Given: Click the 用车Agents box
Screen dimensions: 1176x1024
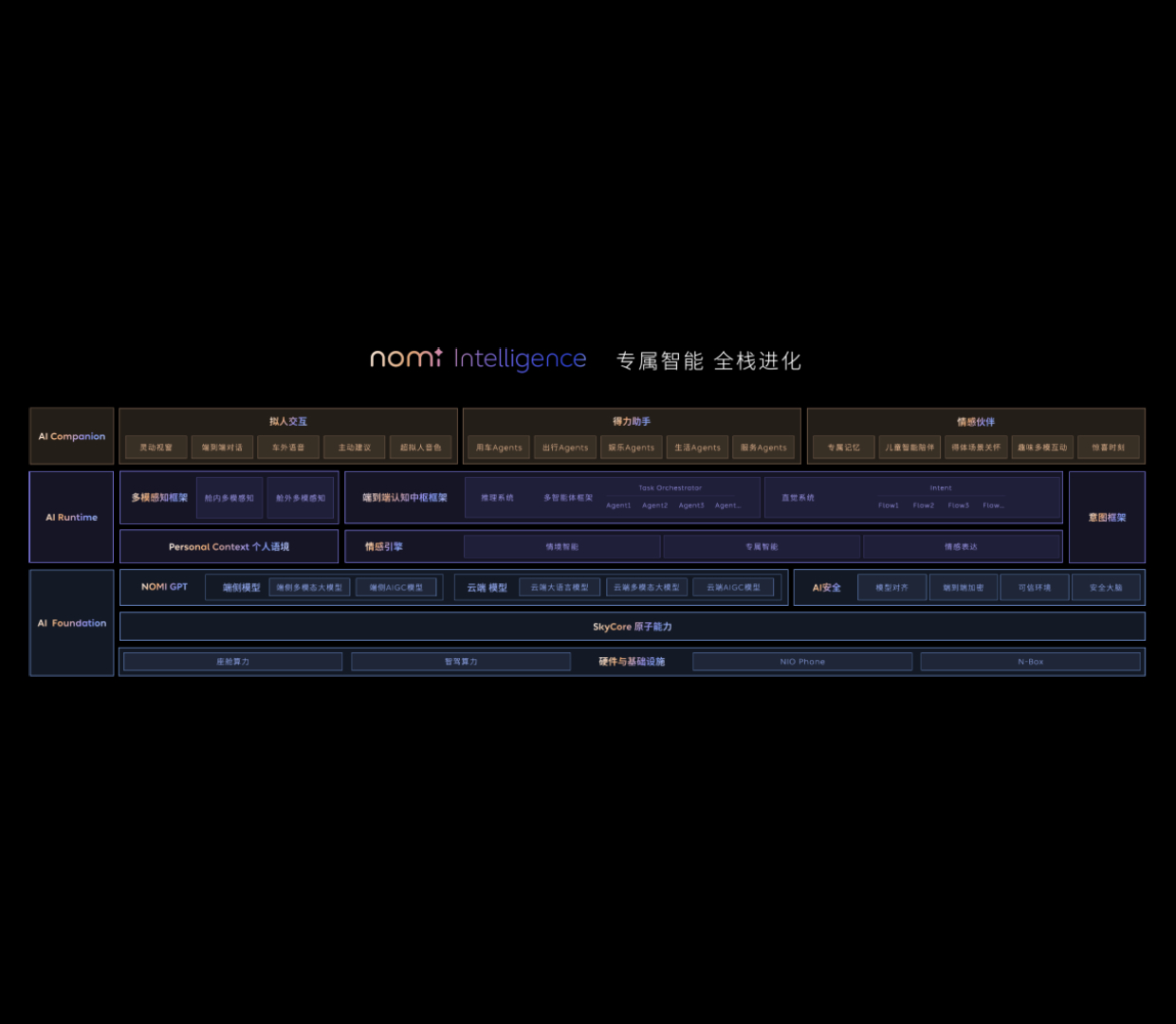Looking at the screenshot, I should [x=499, y=448].
